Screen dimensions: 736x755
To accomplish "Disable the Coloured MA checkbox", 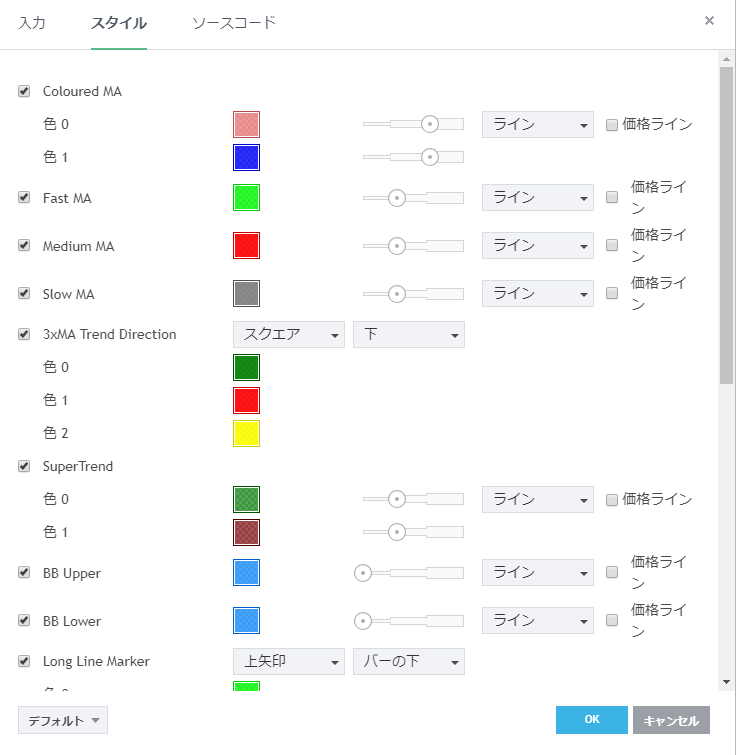I will [x=24, y=91].
